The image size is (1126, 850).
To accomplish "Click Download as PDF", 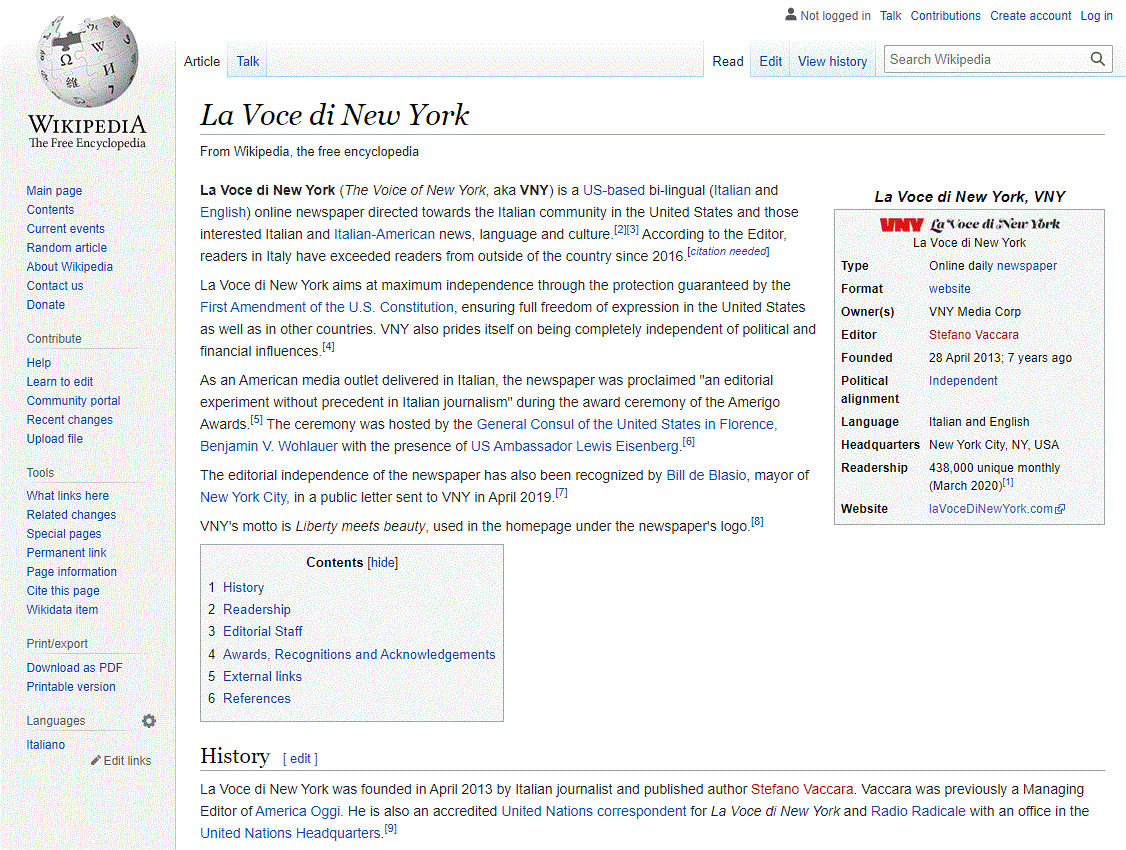I will 74,668.
